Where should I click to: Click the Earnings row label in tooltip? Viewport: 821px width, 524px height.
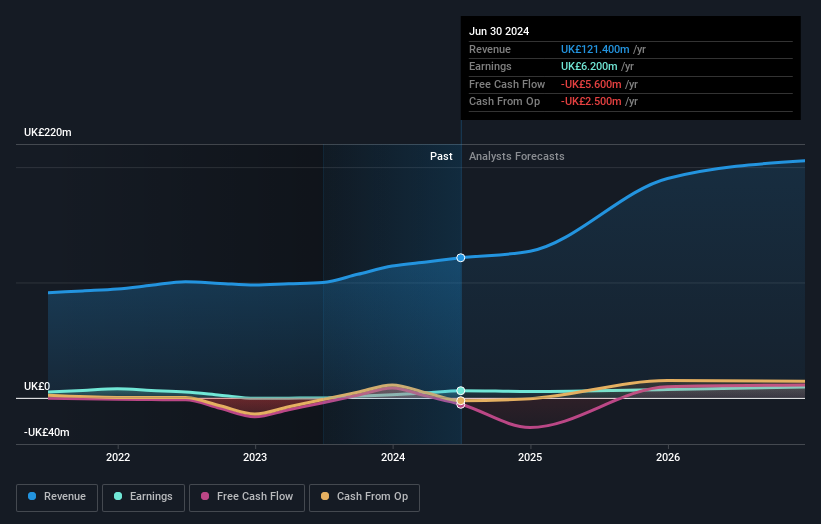click(491, 66)
